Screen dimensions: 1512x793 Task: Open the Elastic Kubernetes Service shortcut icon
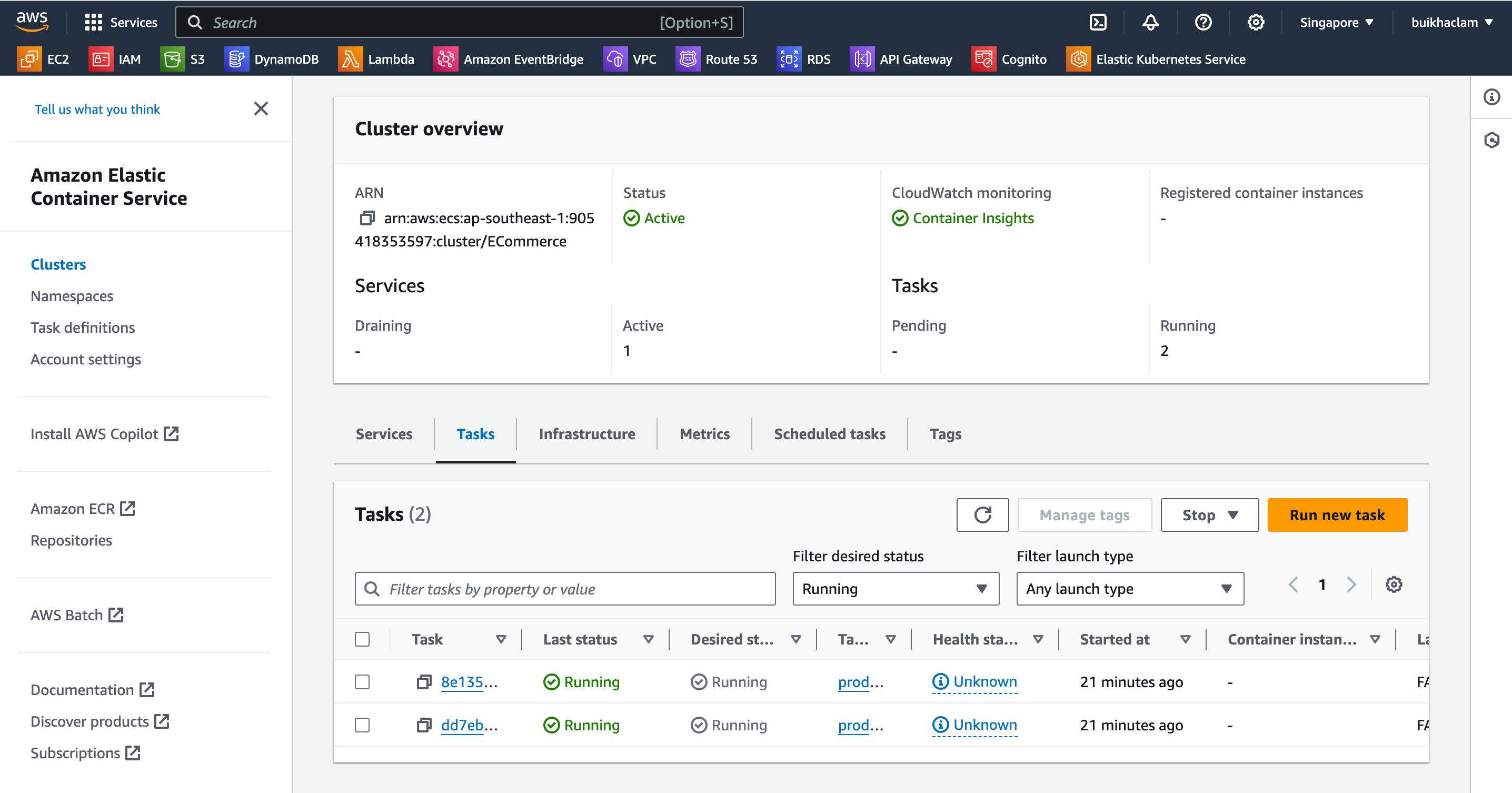(1079, 58)
